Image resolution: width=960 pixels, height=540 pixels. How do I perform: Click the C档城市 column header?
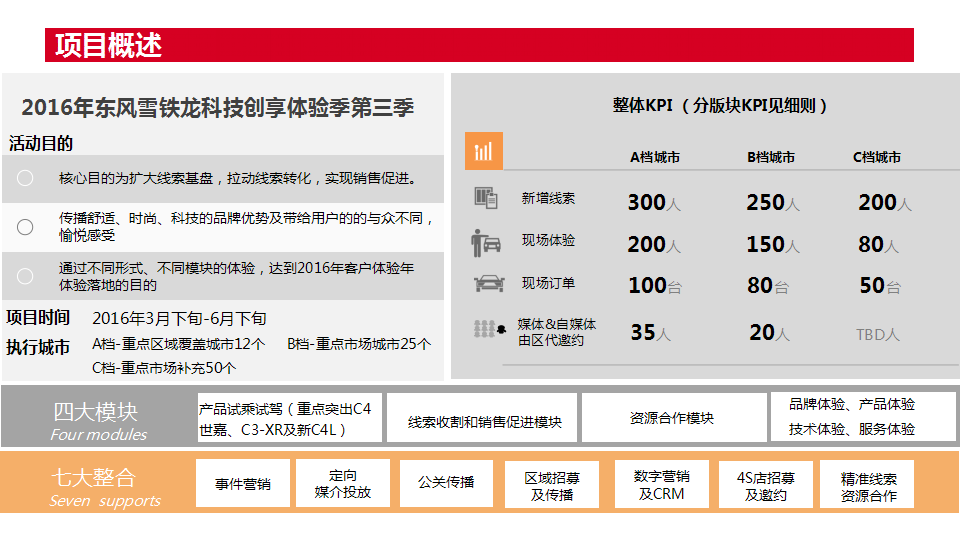(x=877, y=157)
